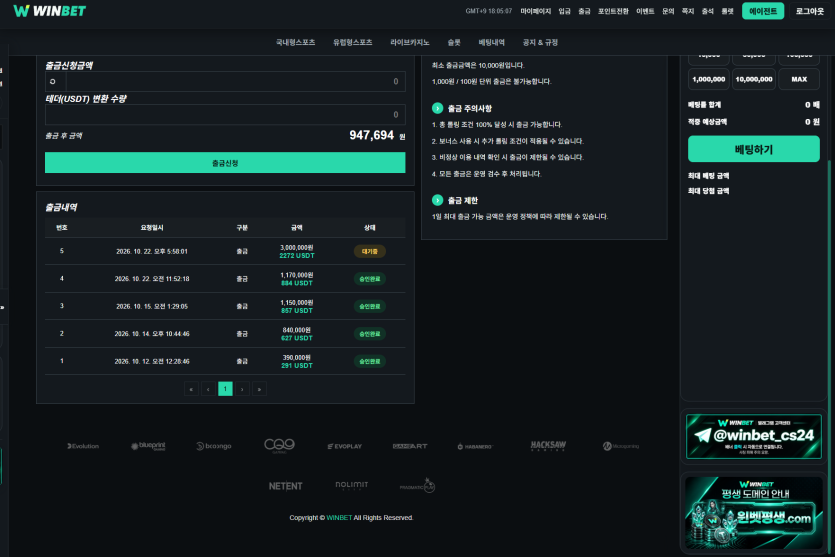The image size is (835, 557).
Task: Open the 윈벳평생.com domain banner
Action: tap(754, 512)
